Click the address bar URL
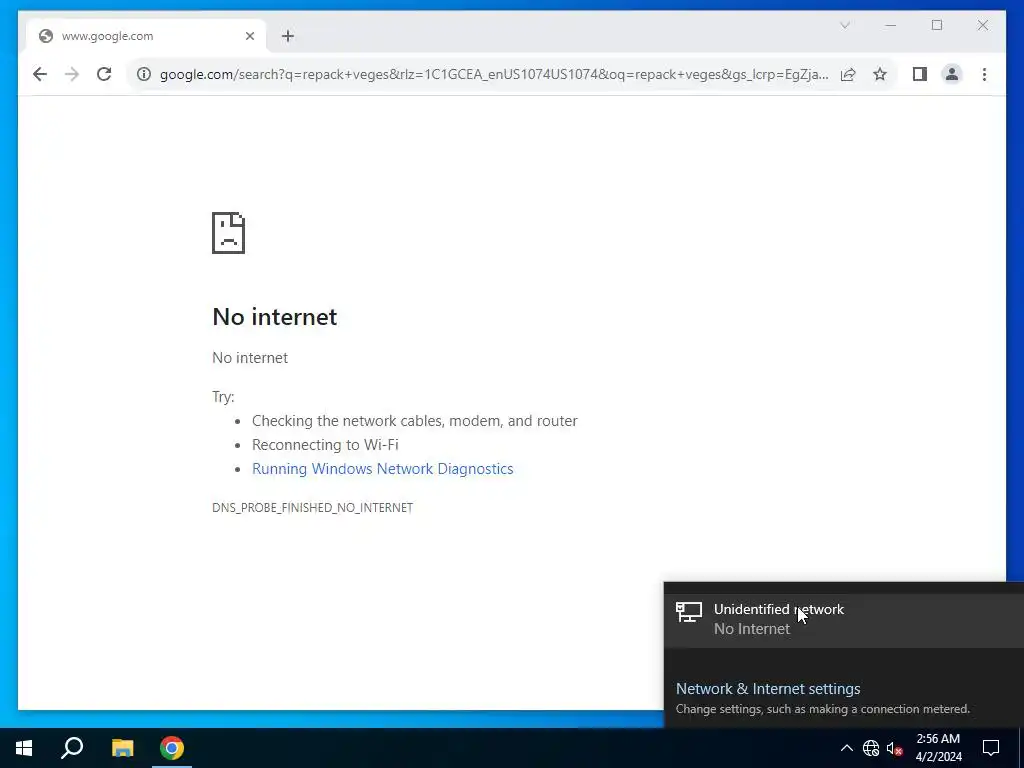The width and height of the screenshot is (1024, 768). click(x=494, y=74)
